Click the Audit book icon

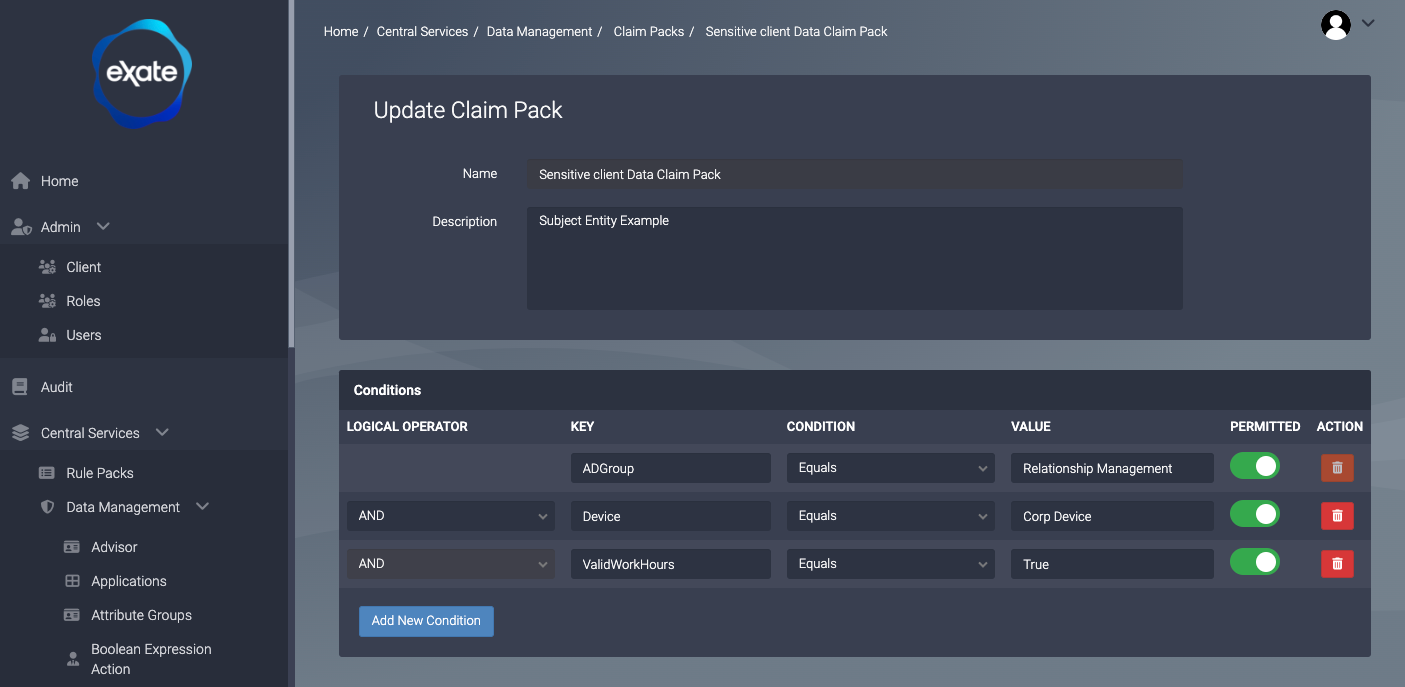click(x=20, y=387)
